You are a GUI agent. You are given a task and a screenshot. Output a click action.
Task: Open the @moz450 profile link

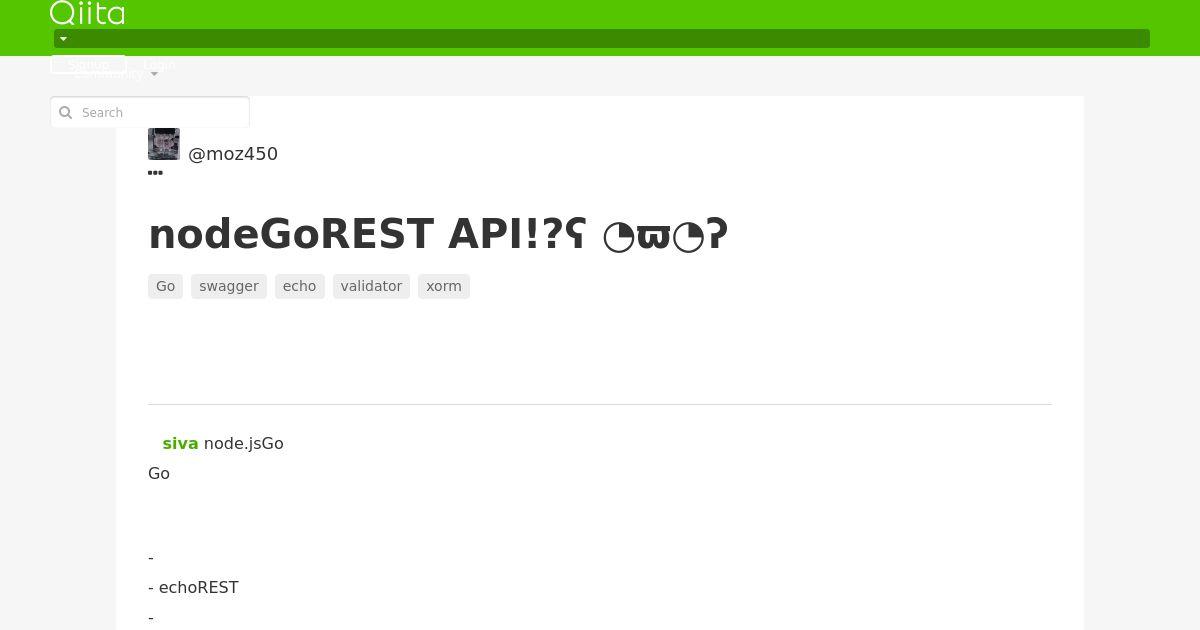coord(233,154)
